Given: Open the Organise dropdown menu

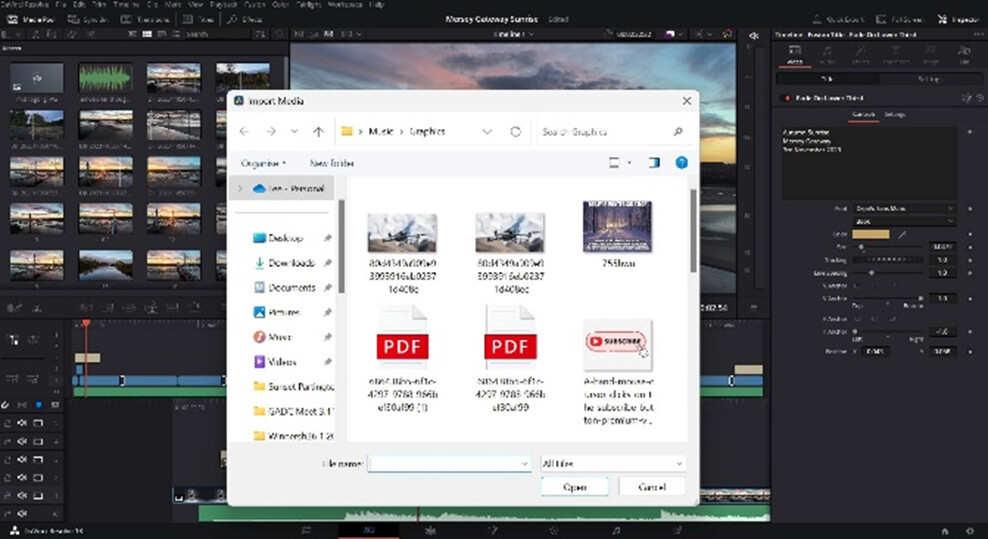Looking at the screenshot, I should (264, 162).
